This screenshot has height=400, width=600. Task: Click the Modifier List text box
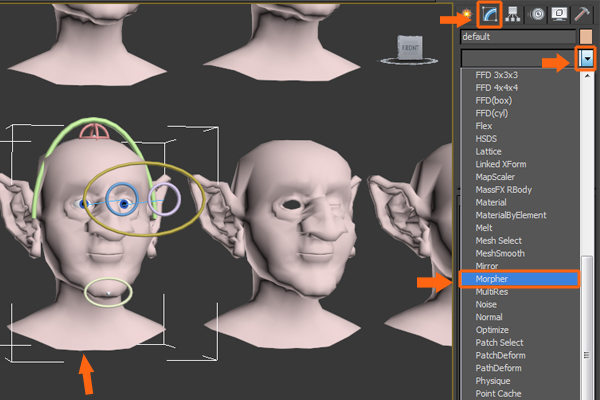[519, 59]
